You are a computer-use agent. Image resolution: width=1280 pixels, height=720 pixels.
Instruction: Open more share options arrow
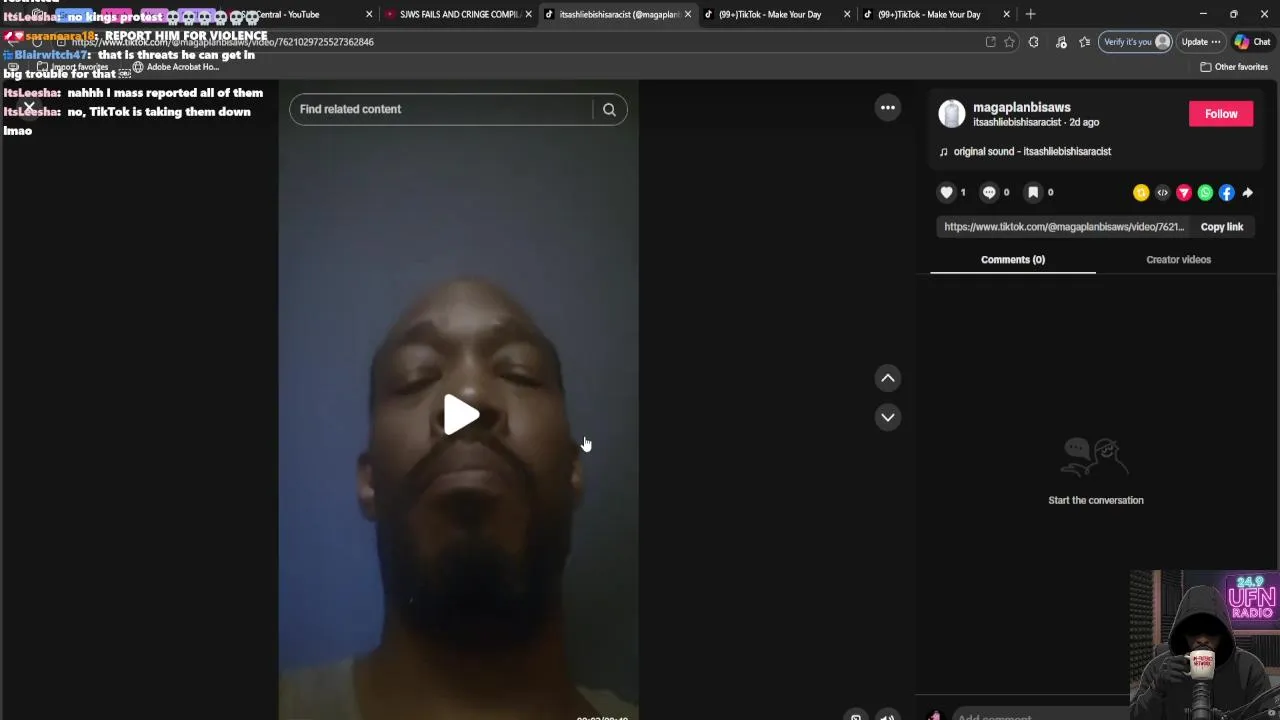1247,193
